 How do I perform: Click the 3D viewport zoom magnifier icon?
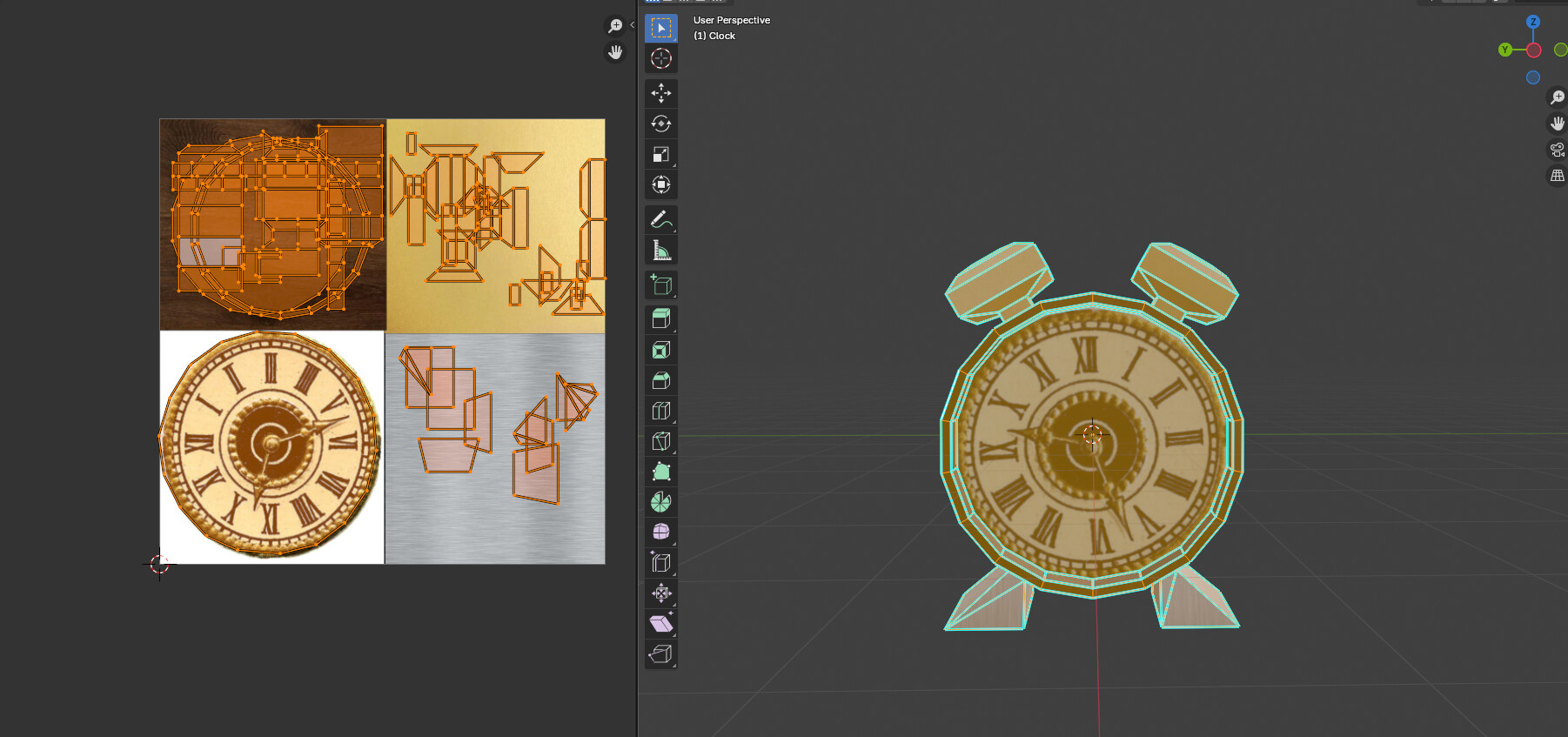pyautogui.click(x=1558, y=97)
